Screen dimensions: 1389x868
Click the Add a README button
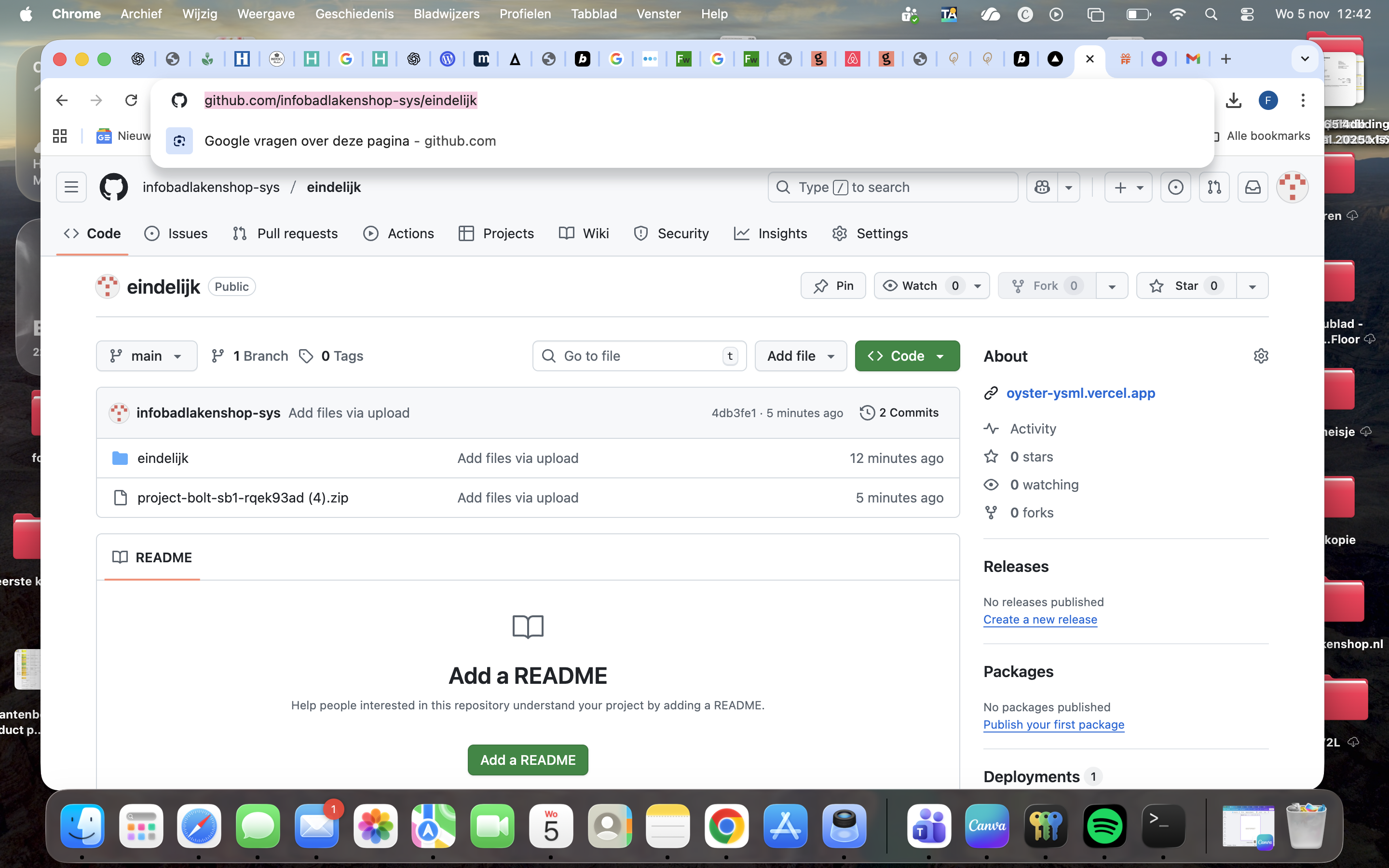[x=528, y=759]
